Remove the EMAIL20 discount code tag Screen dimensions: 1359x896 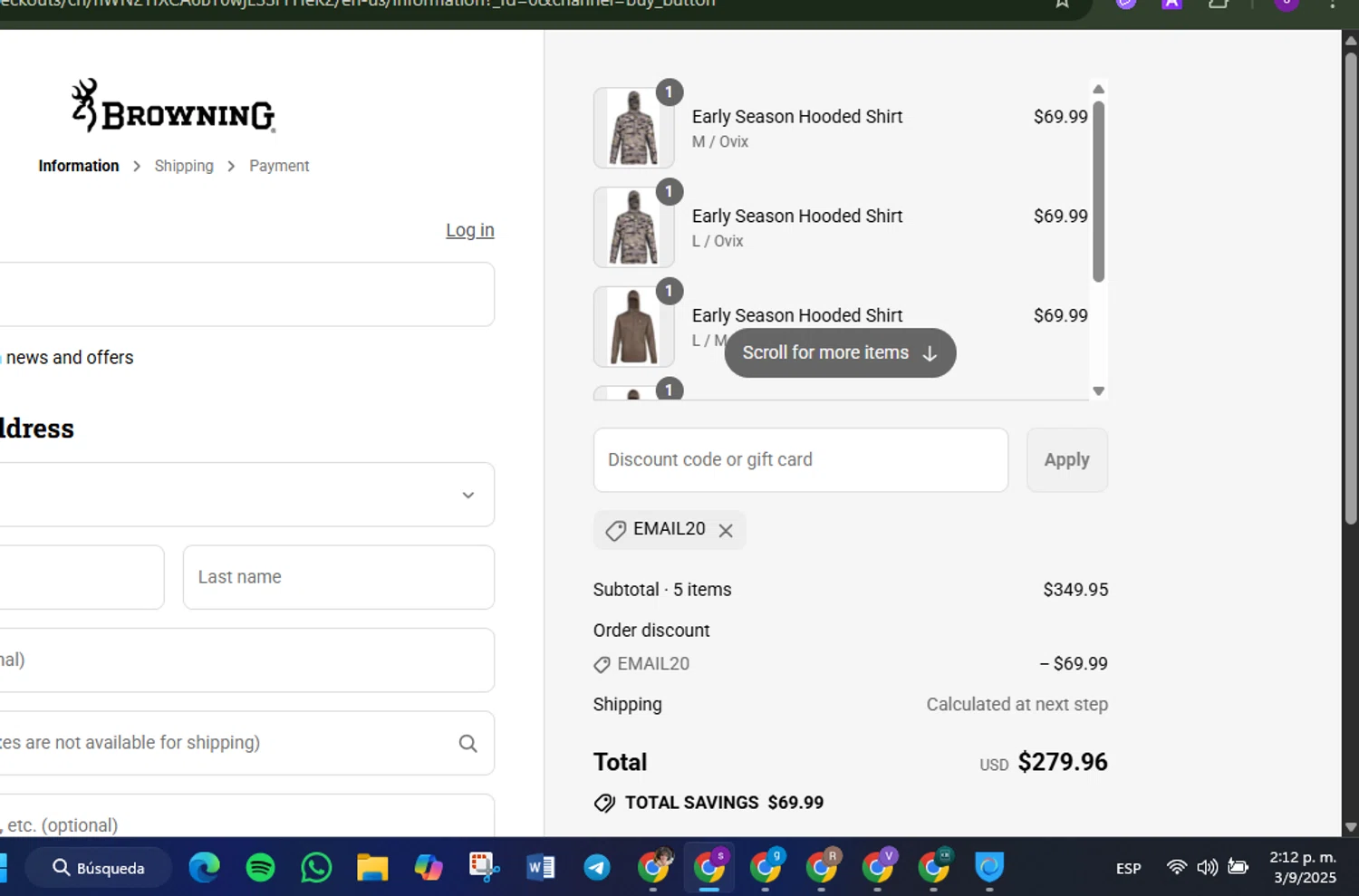(726, 531)
